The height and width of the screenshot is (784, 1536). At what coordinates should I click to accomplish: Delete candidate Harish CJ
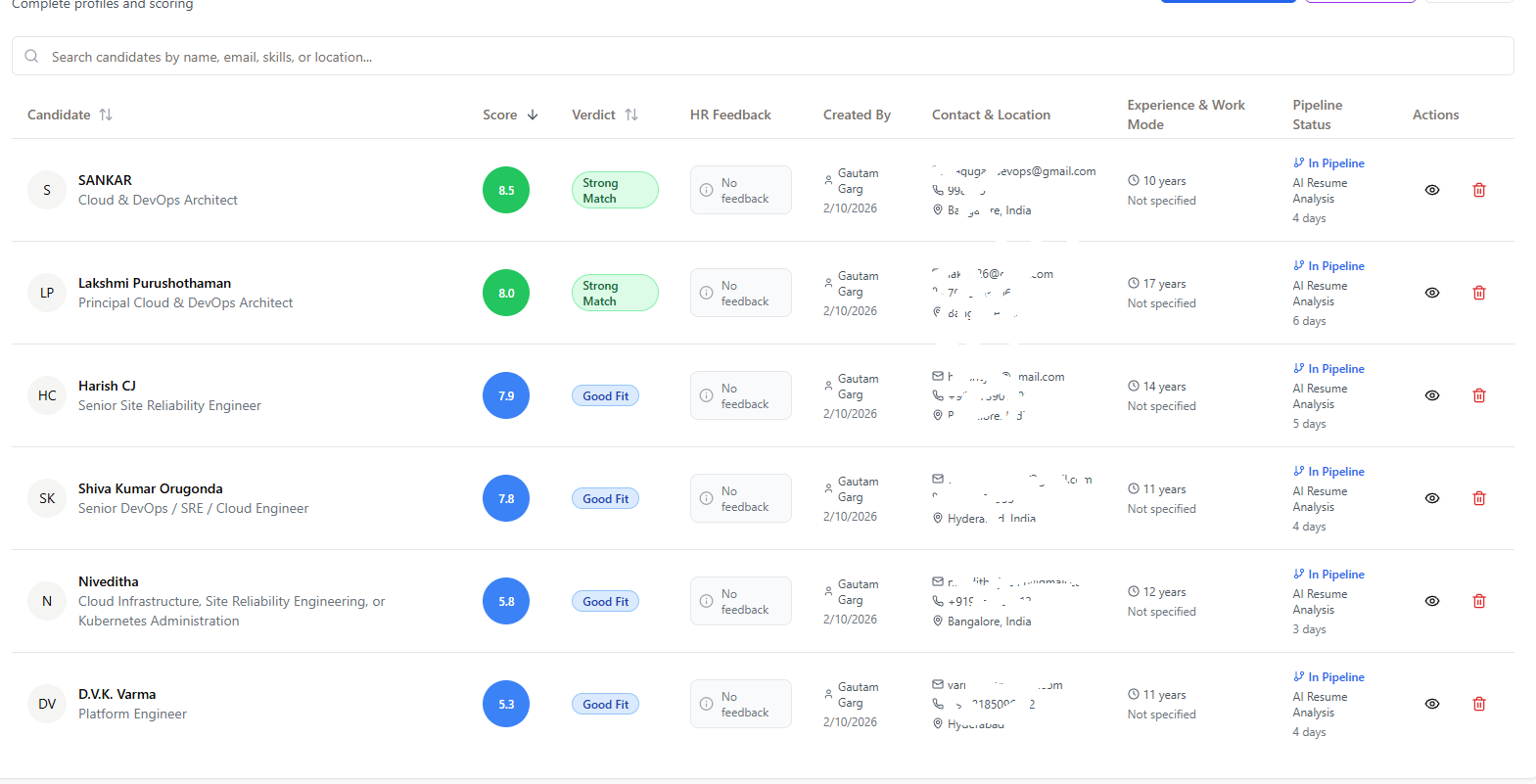pyautogui.click(x=1478, y=395)
